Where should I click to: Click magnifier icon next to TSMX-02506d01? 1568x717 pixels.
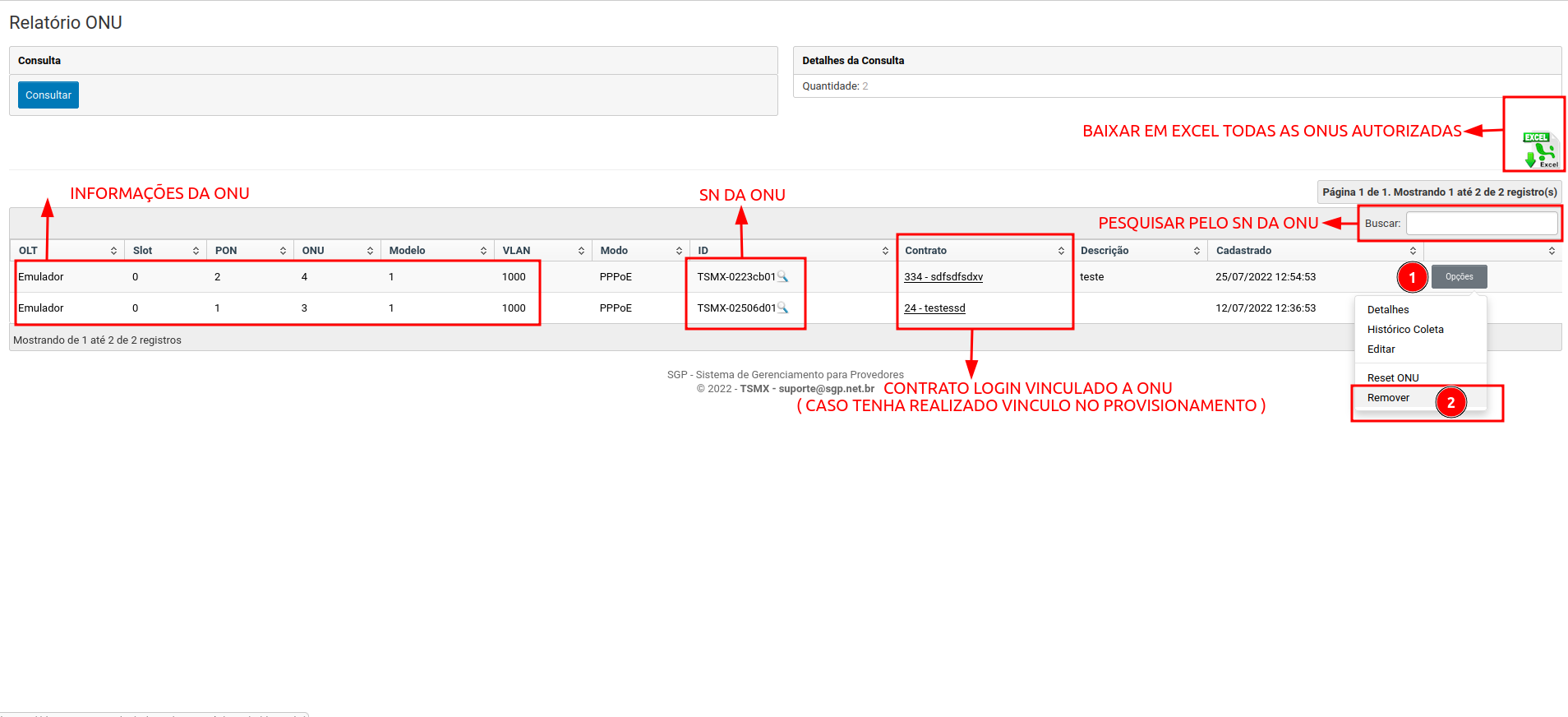(x=783, y=308)
